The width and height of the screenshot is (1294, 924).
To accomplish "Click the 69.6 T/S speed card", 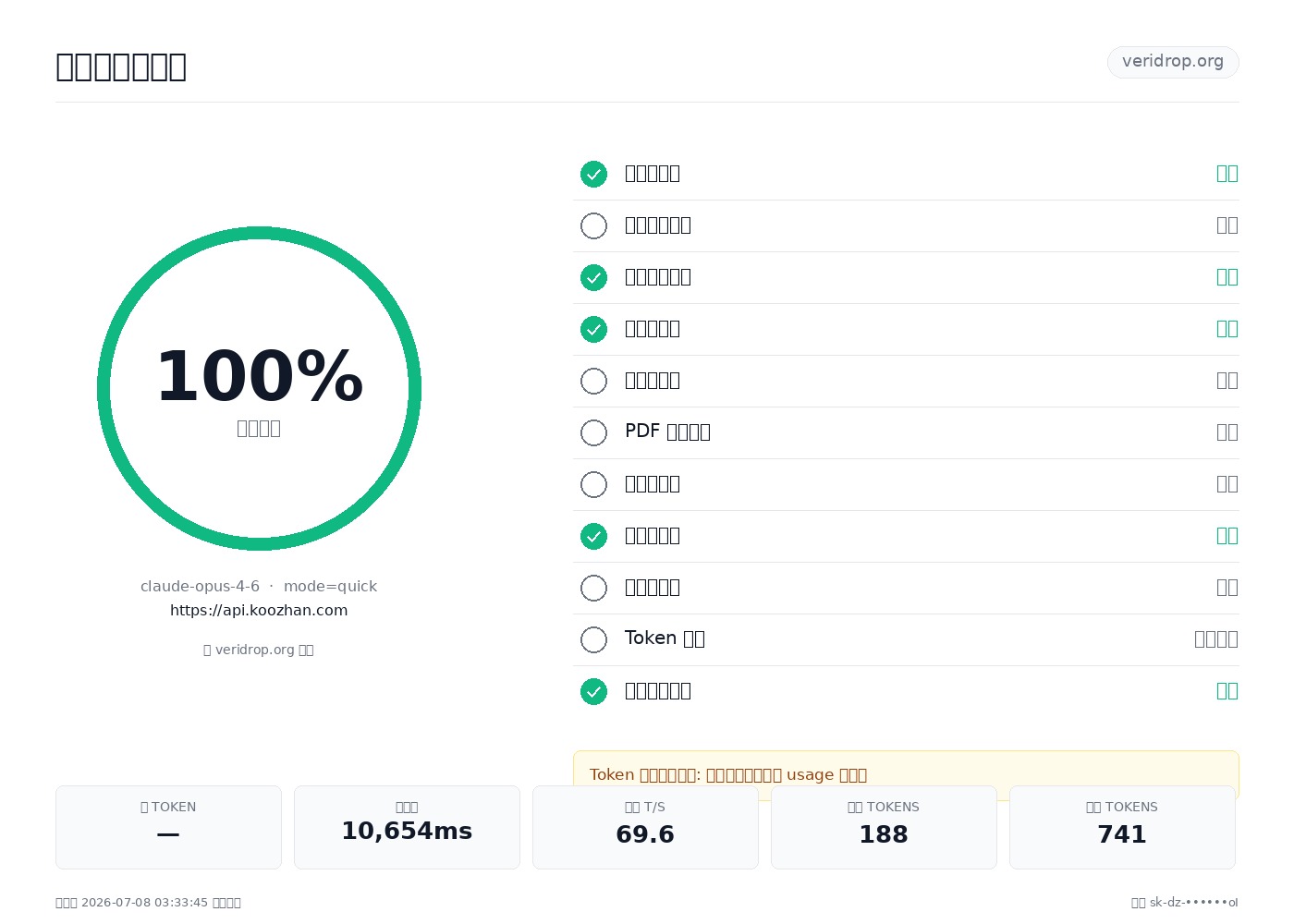I will tap(645, 827).
